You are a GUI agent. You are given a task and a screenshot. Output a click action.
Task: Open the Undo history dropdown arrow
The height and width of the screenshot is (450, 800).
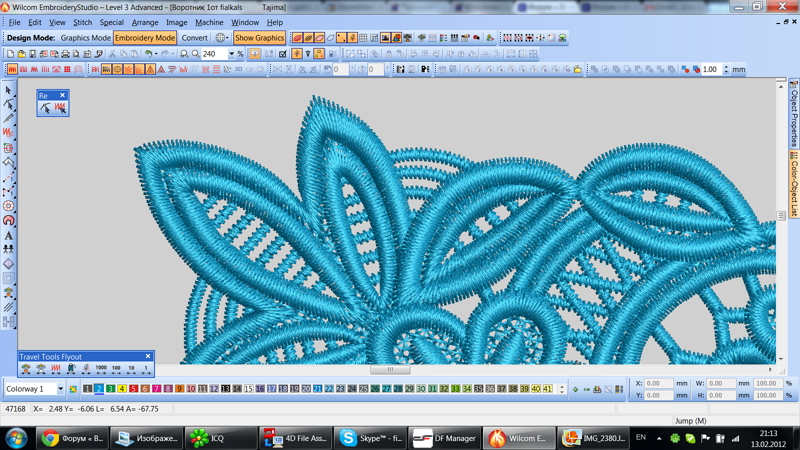(157, 54)
